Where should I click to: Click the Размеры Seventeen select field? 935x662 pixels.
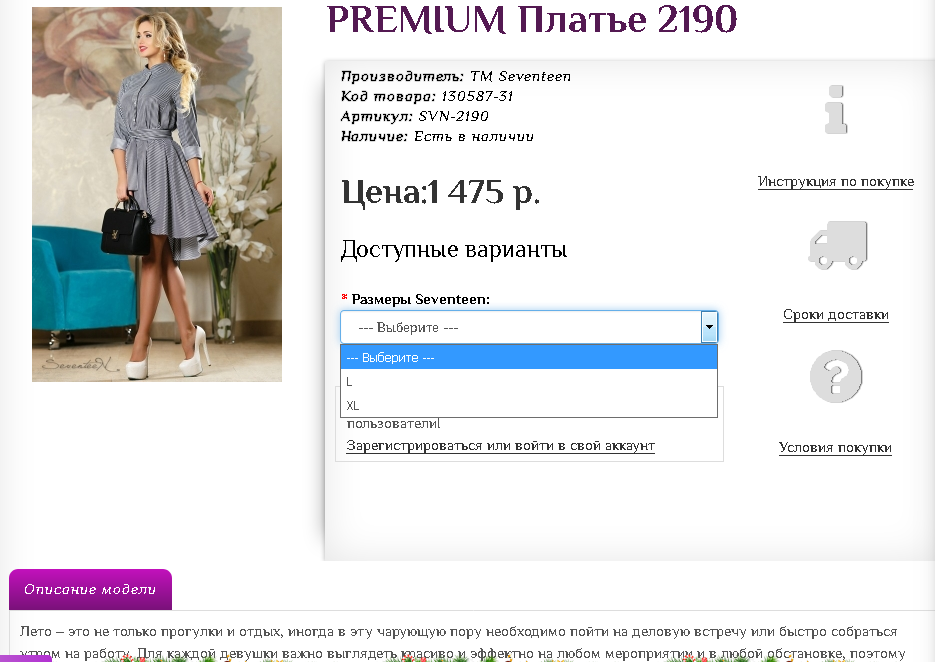tap(528, 327)
